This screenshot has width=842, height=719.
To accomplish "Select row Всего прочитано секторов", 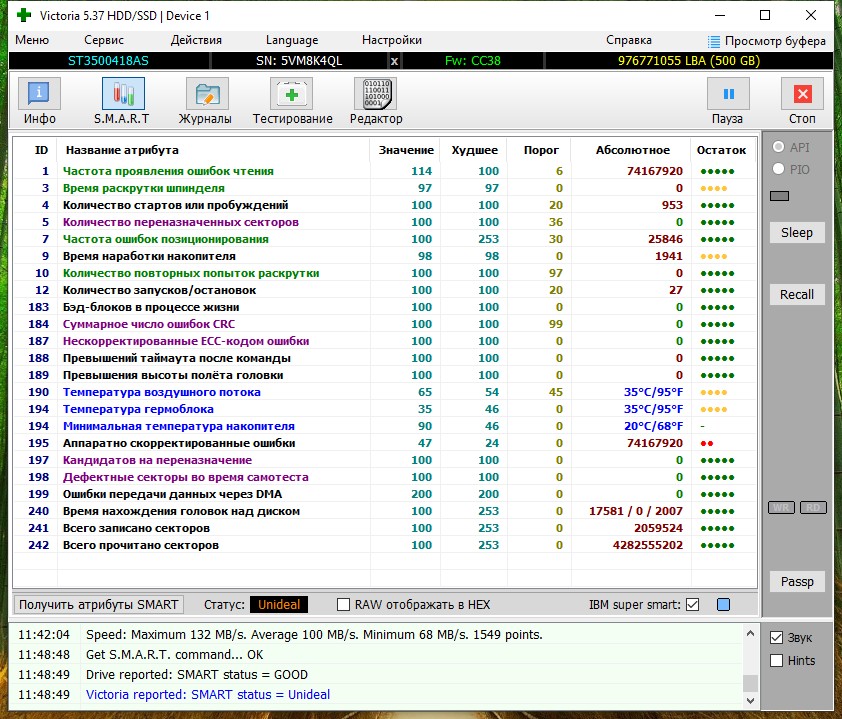I will 384,545.
